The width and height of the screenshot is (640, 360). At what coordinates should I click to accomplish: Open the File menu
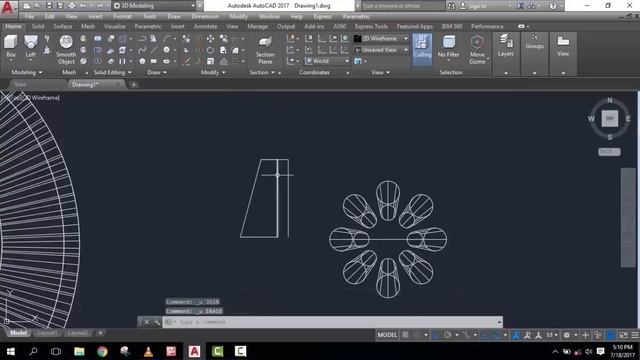(x=29, y=17)
